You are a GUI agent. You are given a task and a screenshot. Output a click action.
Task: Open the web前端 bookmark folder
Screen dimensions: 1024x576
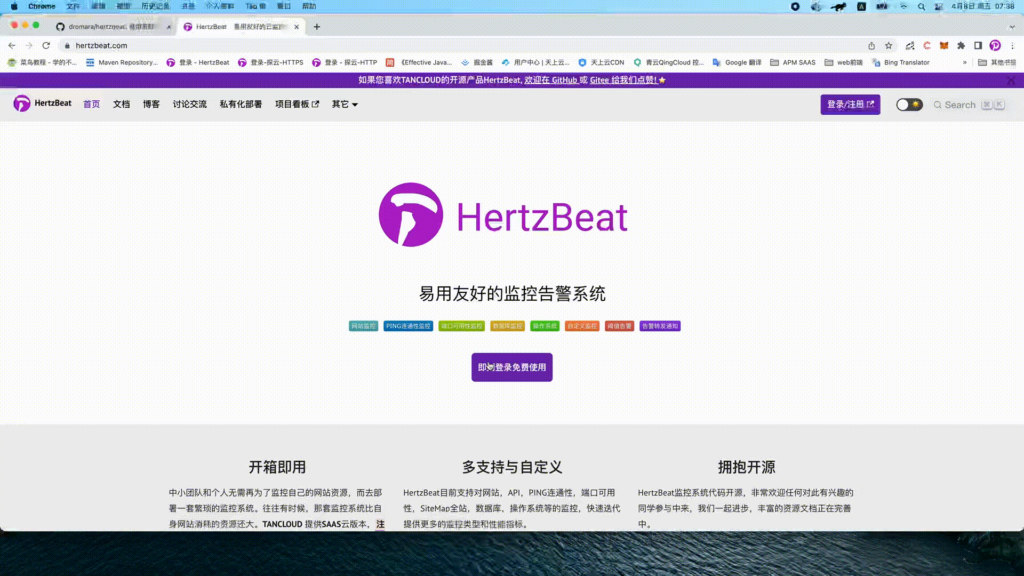(x=844, y=63)
